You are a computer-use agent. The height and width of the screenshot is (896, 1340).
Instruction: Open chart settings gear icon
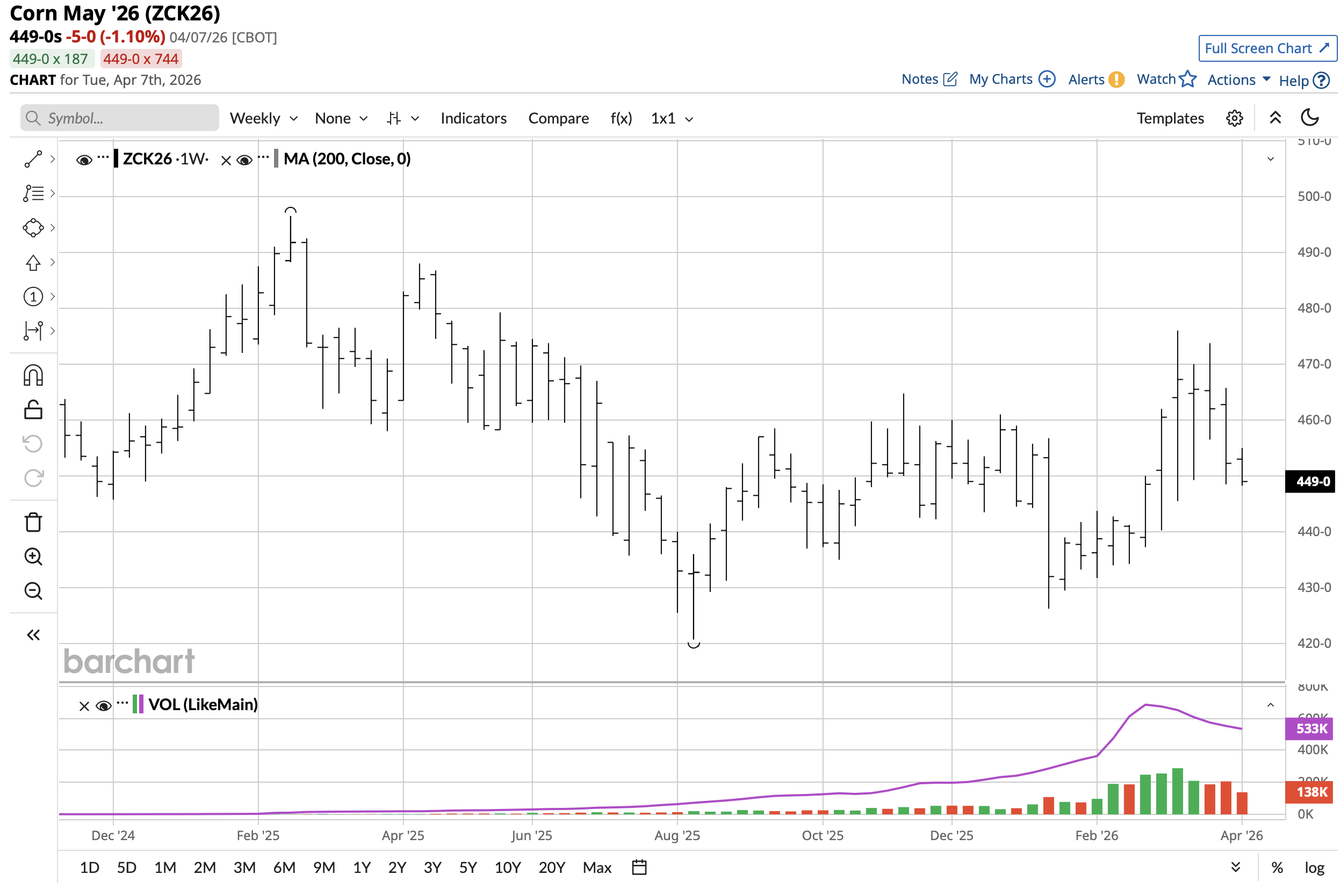point(1234,118)
